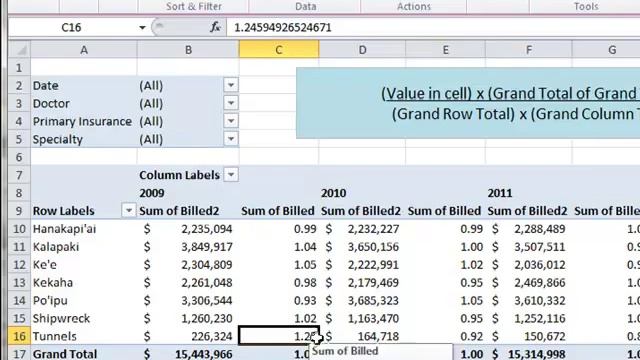Image resolution: width=640 pixels, height=360 pixels.
Task: Click the Select All corner of the sheet
Action: [x=19, y=50]
